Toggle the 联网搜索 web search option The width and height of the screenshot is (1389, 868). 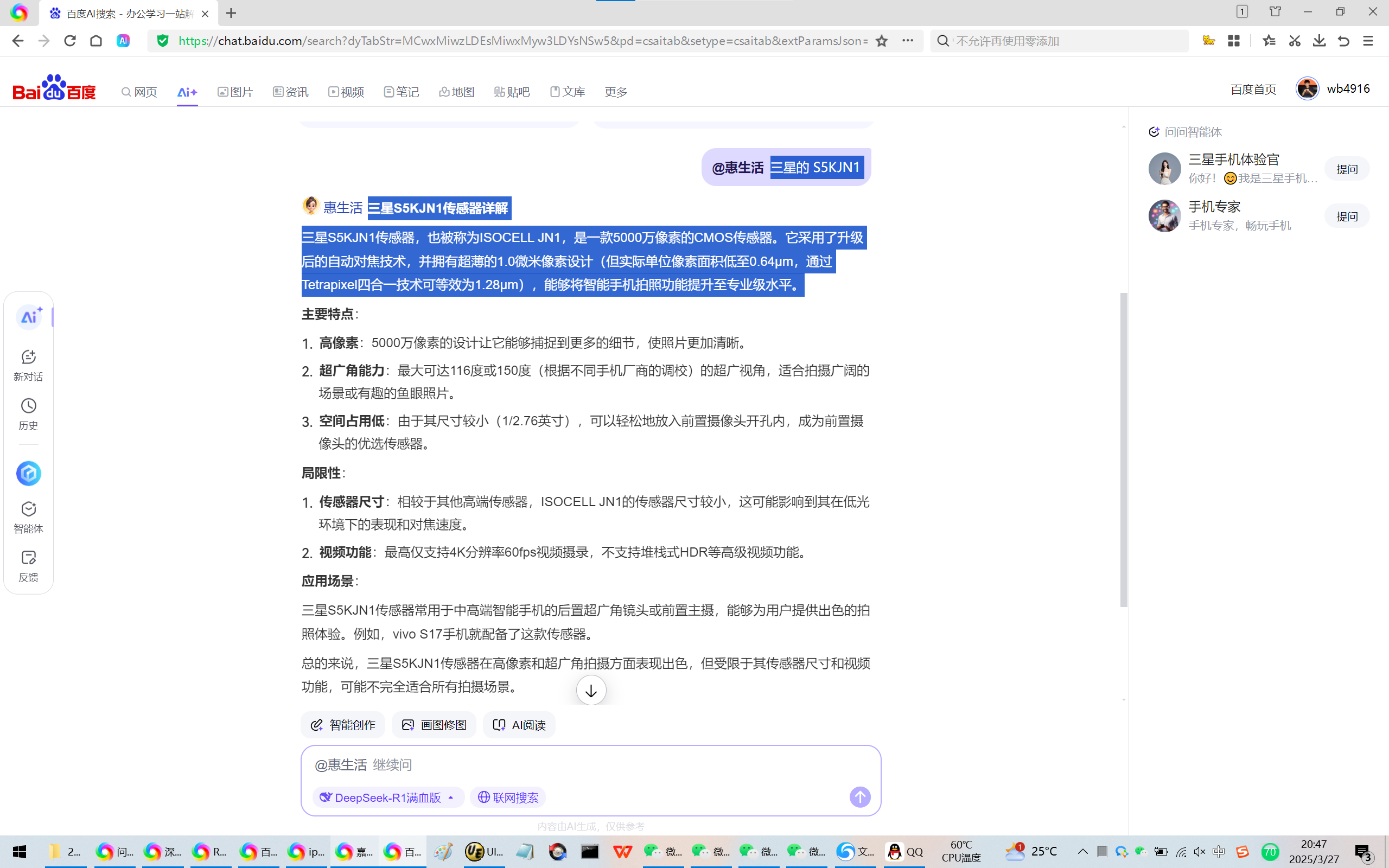(x=508, y=797)
